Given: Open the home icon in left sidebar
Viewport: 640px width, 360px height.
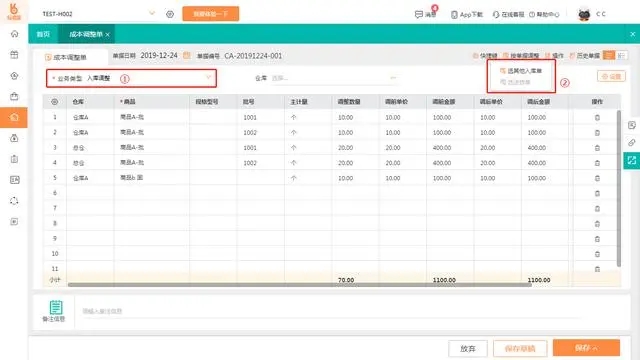Looking at the screenshot, I should click(x=14, y=34).
